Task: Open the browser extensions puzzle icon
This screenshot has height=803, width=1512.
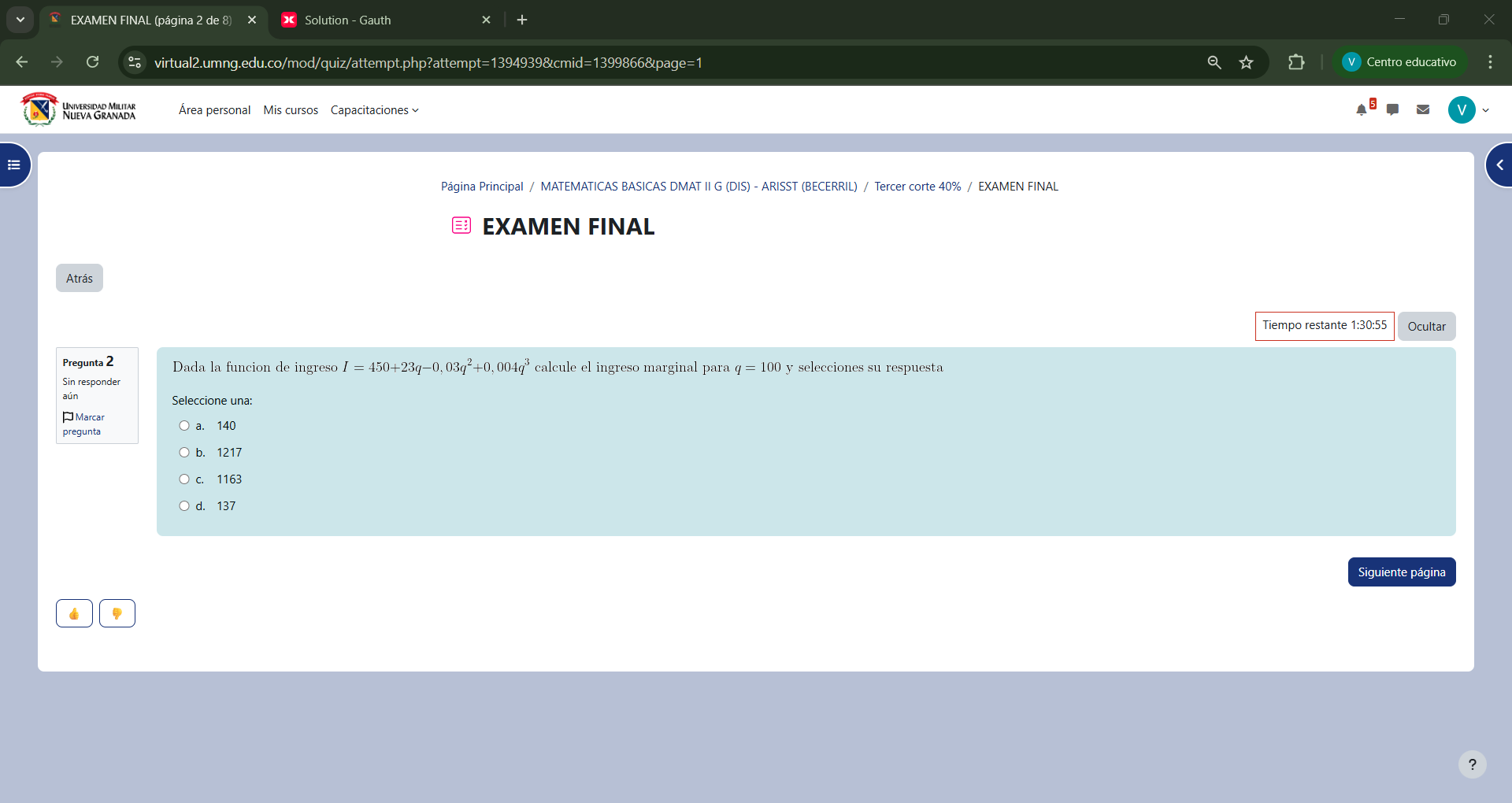Action: coord(1296,62)
